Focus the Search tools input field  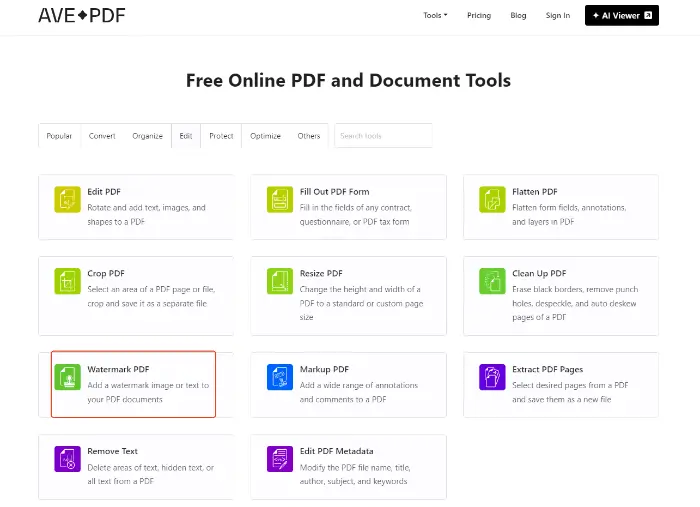tap(383, 136)
